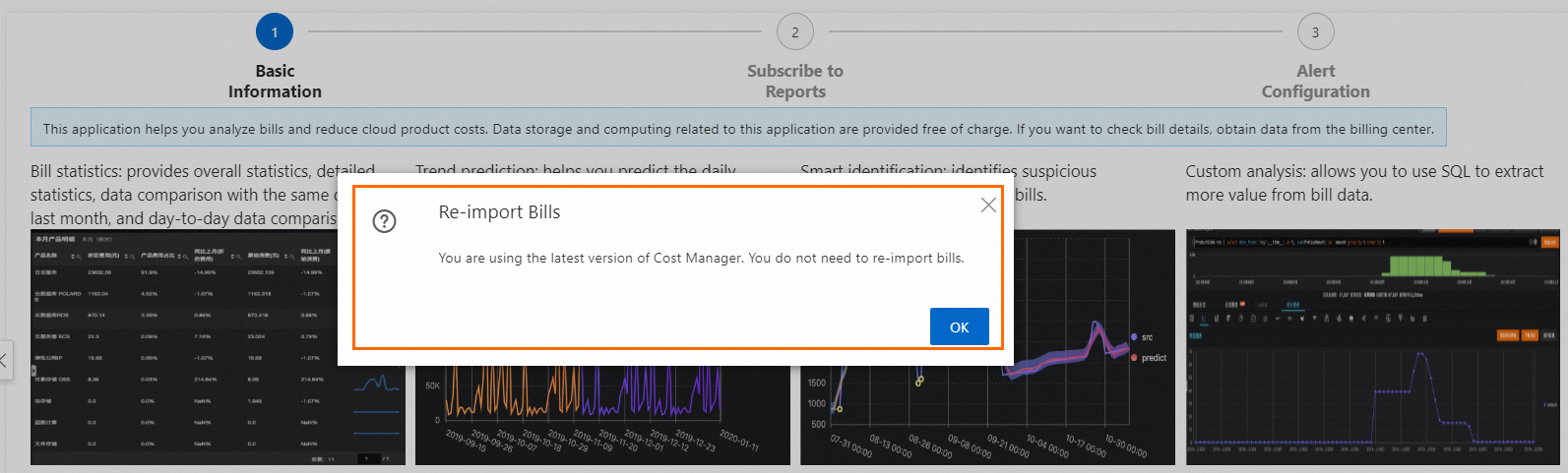Open the Subscribe to Reports step label
The width and height of the screenshot is (1568, 473).
[795, 82]
